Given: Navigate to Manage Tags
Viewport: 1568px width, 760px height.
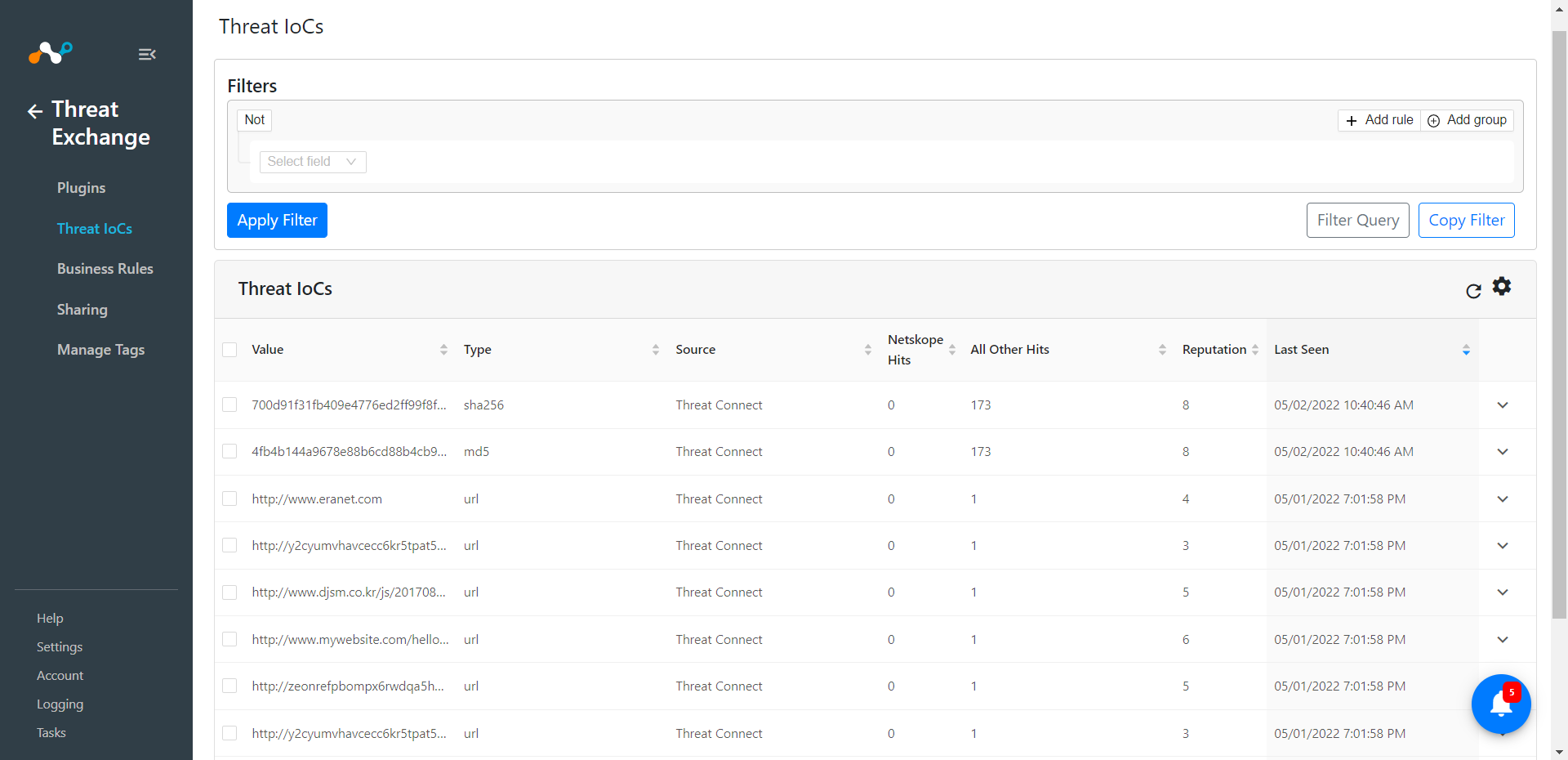Looking at the screenshot, I should pos(100,349).
